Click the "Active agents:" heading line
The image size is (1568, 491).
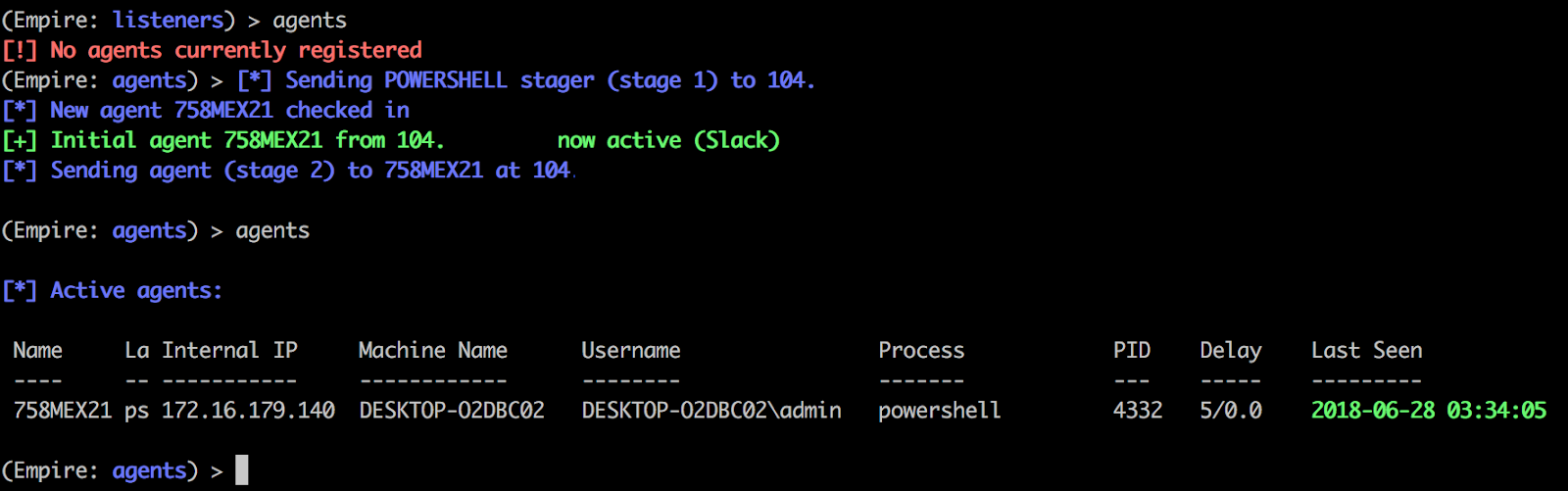click(x=135, y=290)
